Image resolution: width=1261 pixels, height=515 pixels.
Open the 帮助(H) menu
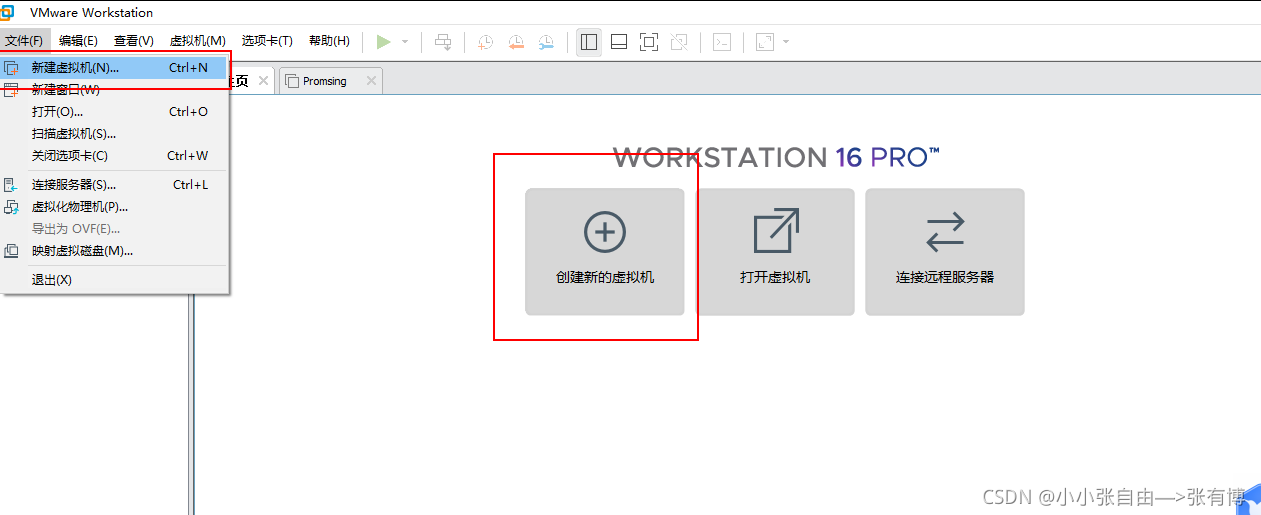coord(329,41)
